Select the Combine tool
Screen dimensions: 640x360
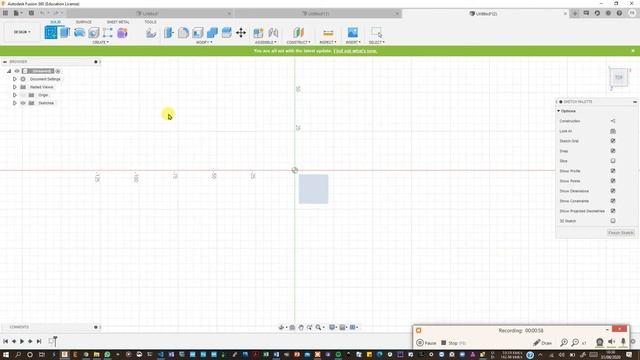pyautogui.click(x=212, y=32)
